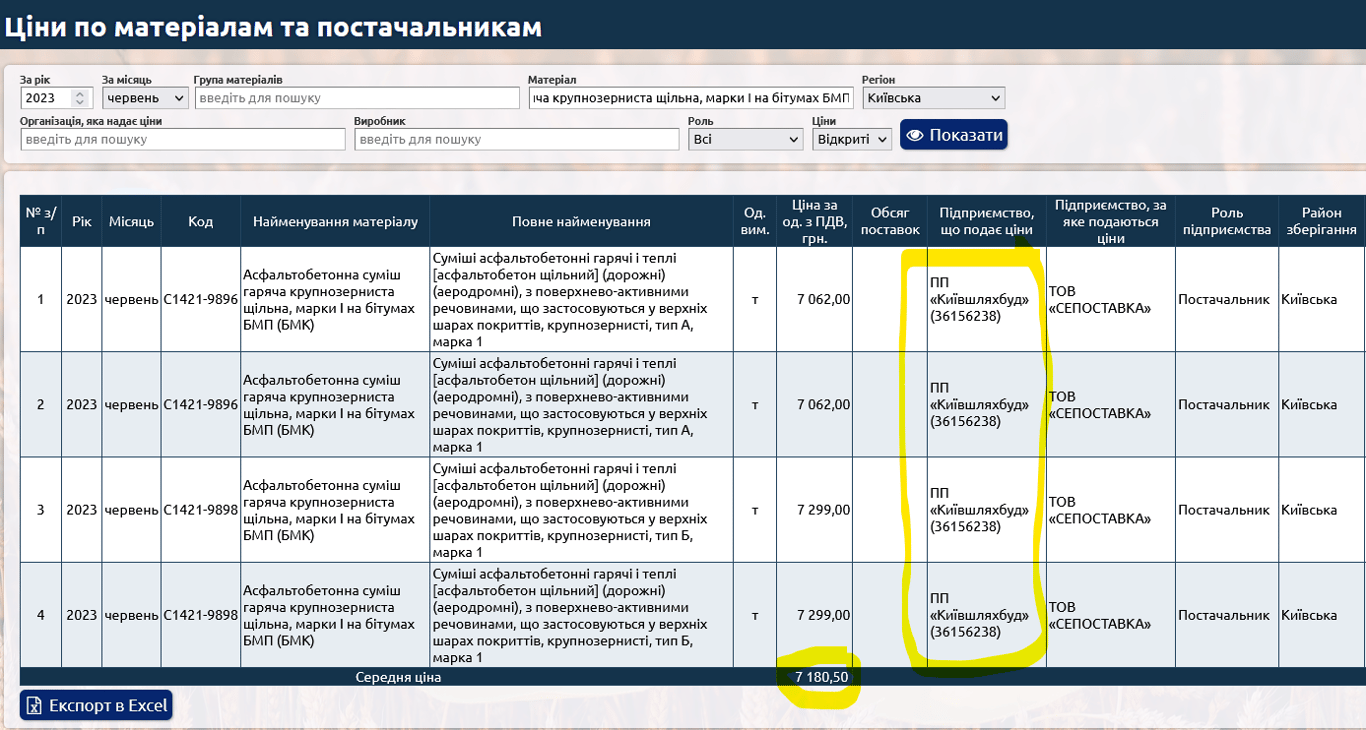The width and height of the screenshot is (1366, 730).
Task: Select the Найменування матеріалу column header
Action: pos(335,221)
